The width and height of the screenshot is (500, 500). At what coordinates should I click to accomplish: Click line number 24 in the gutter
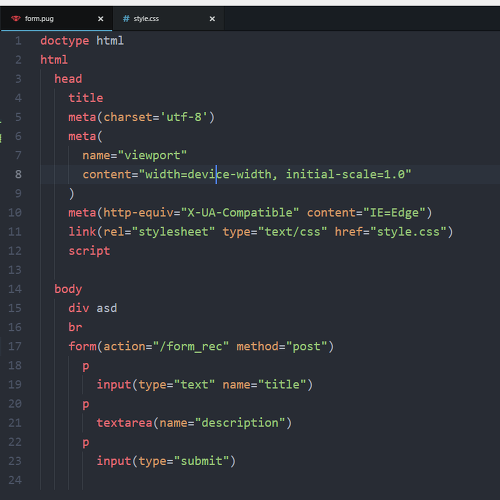(x=15, y=480)
